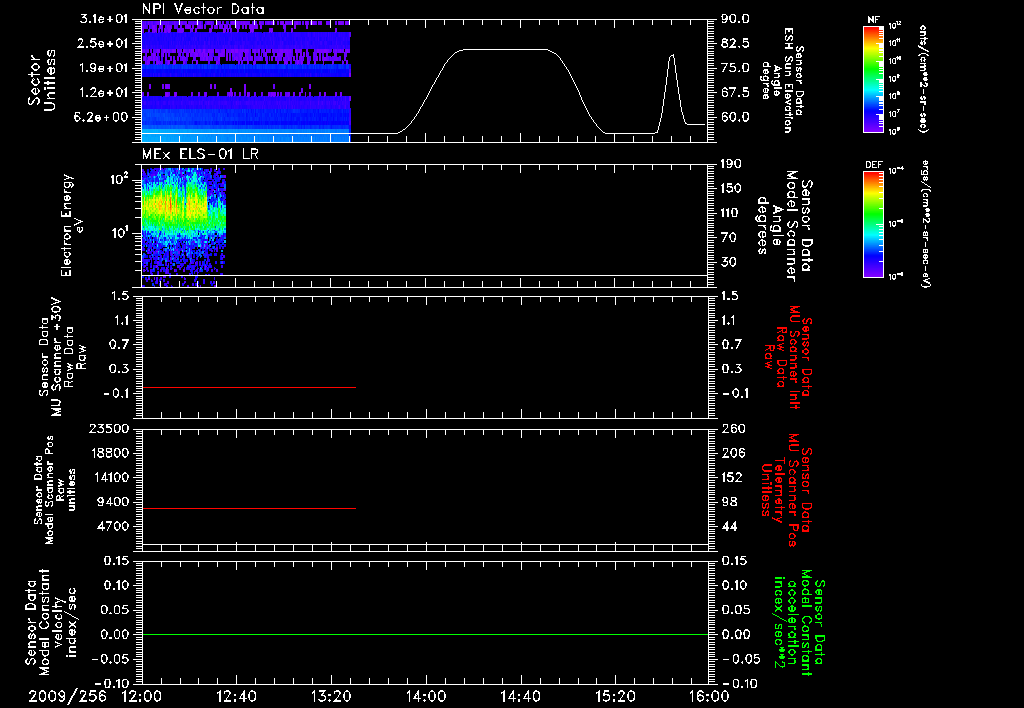Click the 23500 scanner position tick value
The height and width of the screenshot is (708, 1024).
point(109,428)
